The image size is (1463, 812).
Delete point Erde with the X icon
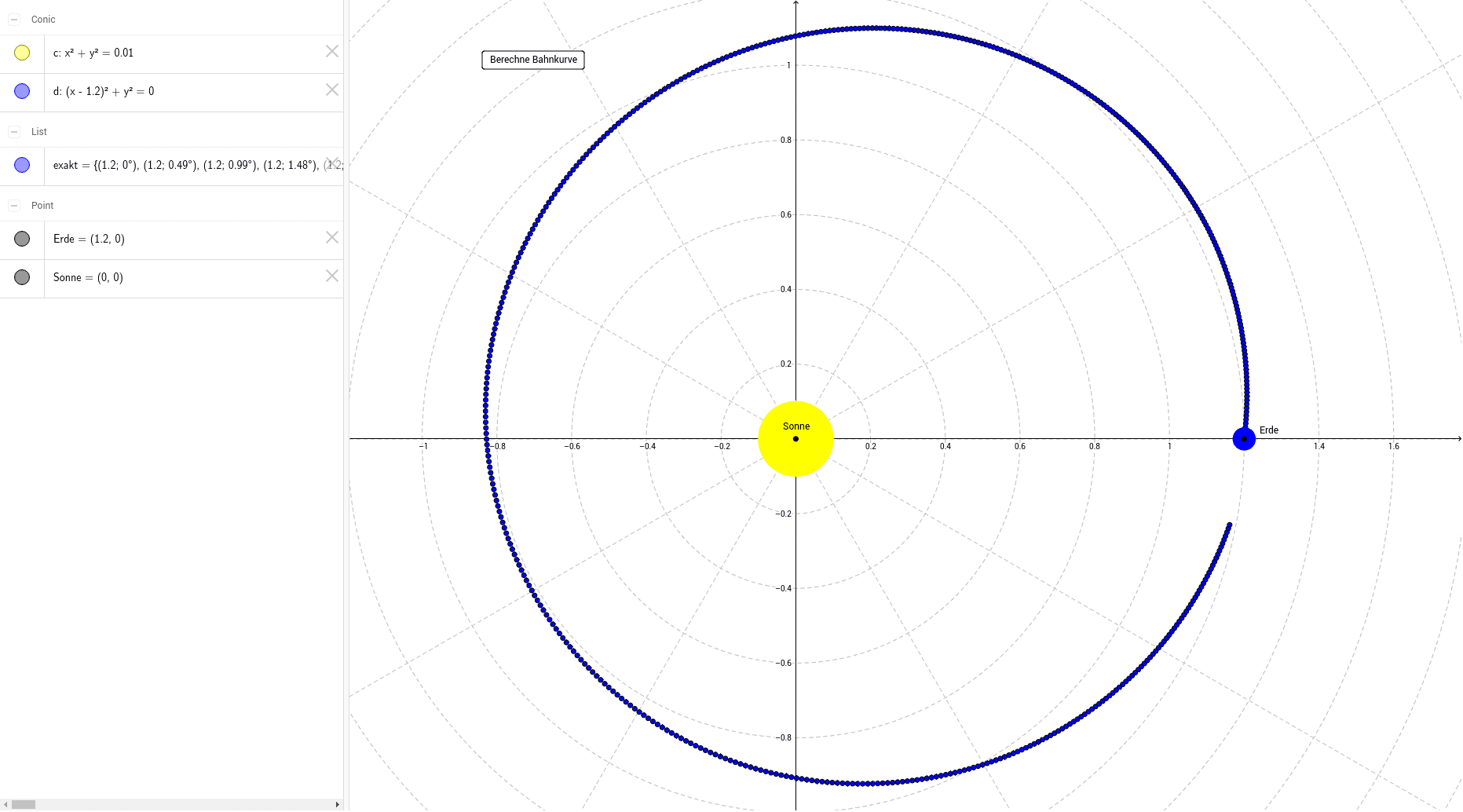tap(332, 237)
